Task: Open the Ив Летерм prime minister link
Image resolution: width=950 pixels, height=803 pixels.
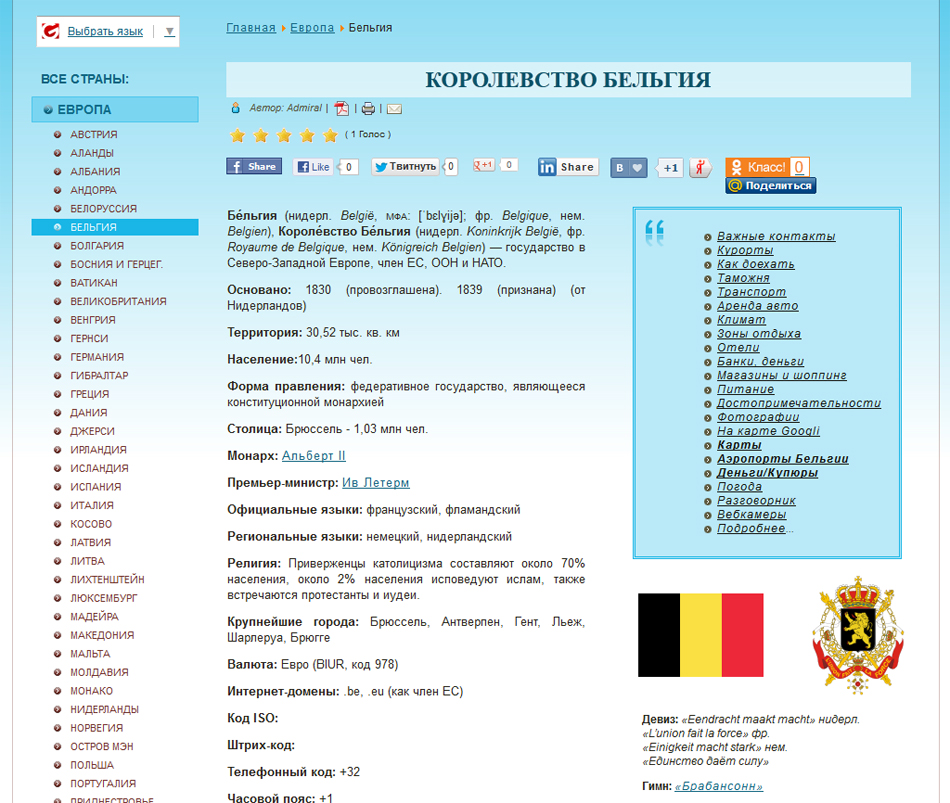Action: (x=376, y=483)
